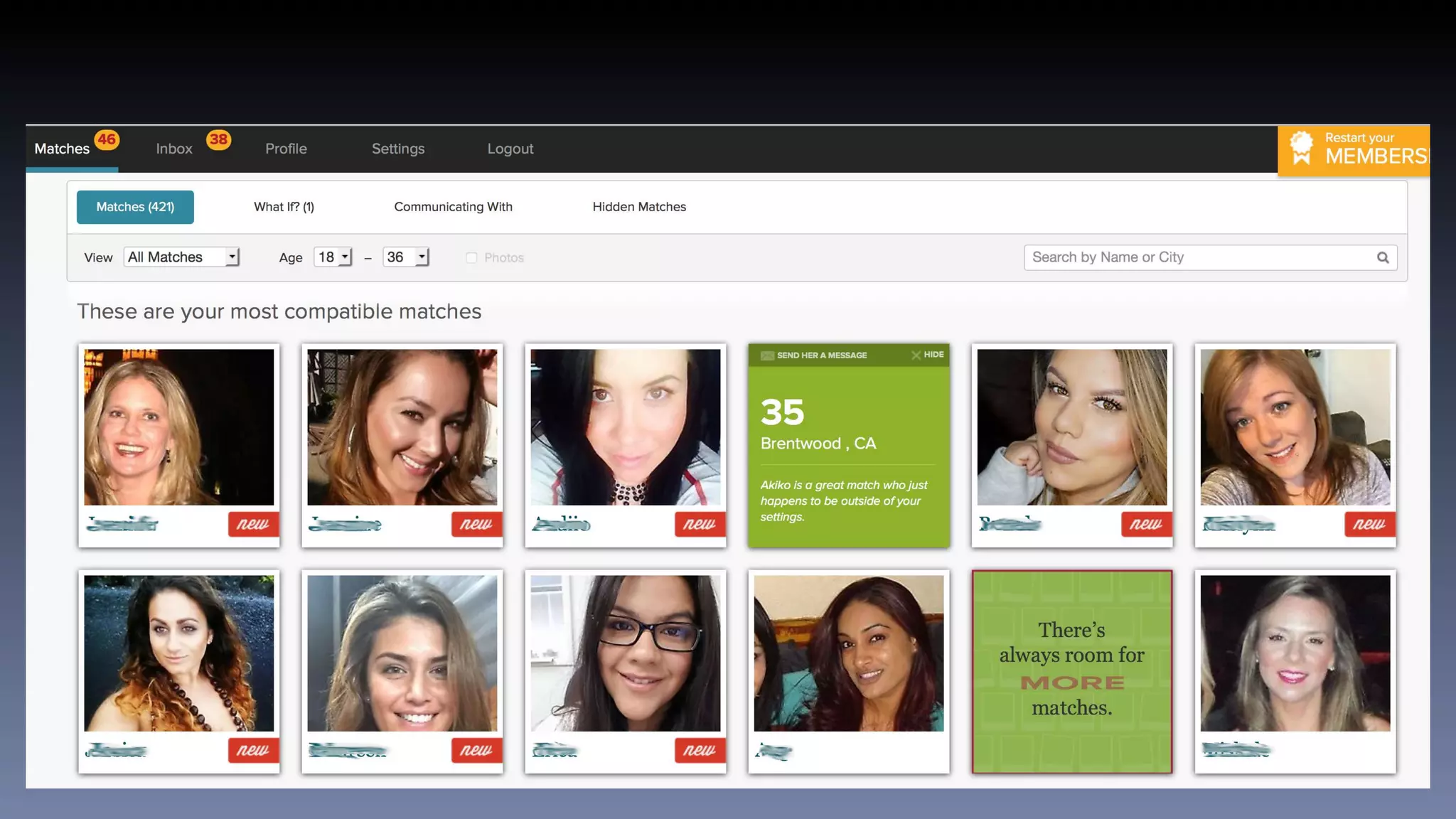Click the membership ribbon badge icon
1456x819 pixels.
click(x=1301, y=148)
